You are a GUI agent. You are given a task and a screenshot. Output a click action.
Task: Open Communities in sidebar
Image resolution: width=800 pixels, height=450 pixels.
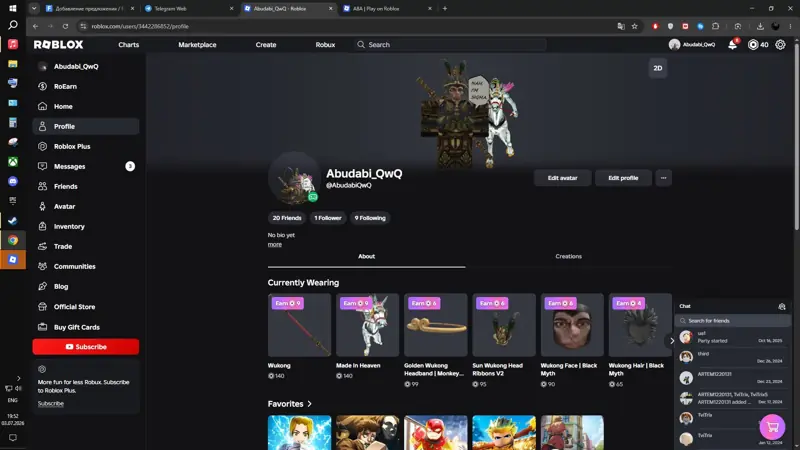pos(86,266)
